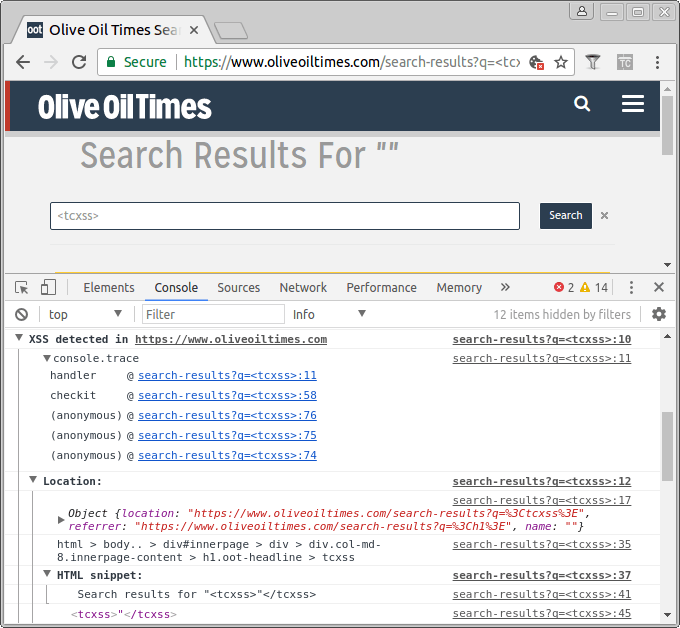Click the browser forward arrow
This screenshot has width=680, height=628.
(x=51, y=62)
